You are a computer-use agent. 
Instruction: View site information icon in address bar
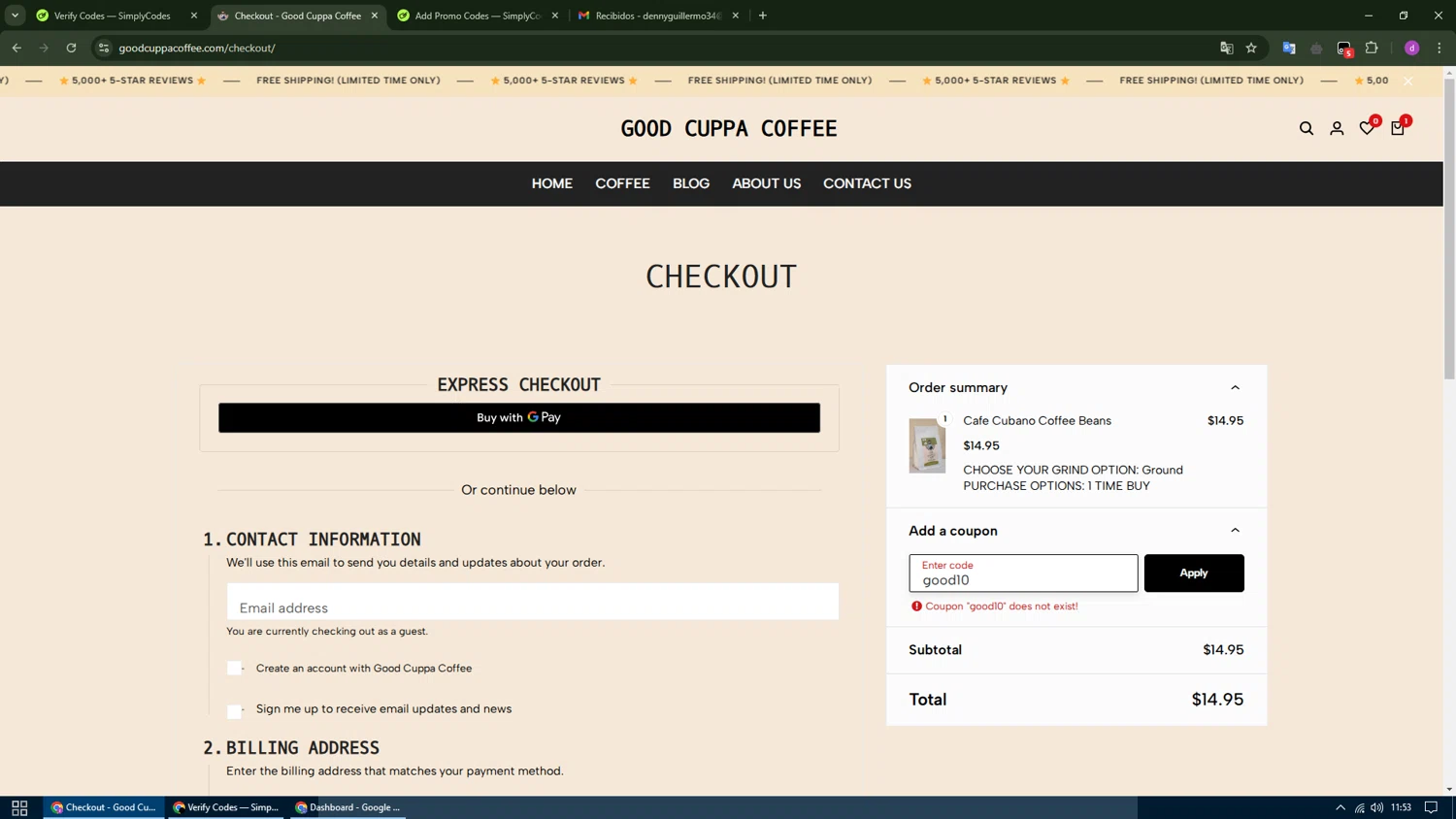pyautogui.click(x=104, y=48)
